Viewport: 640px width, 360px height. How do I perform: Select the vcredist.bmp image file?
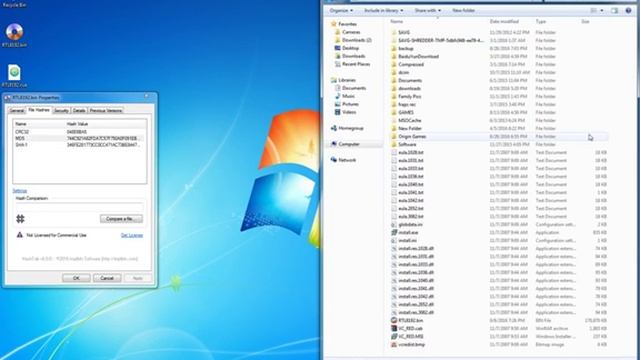(x=411, y=344)
